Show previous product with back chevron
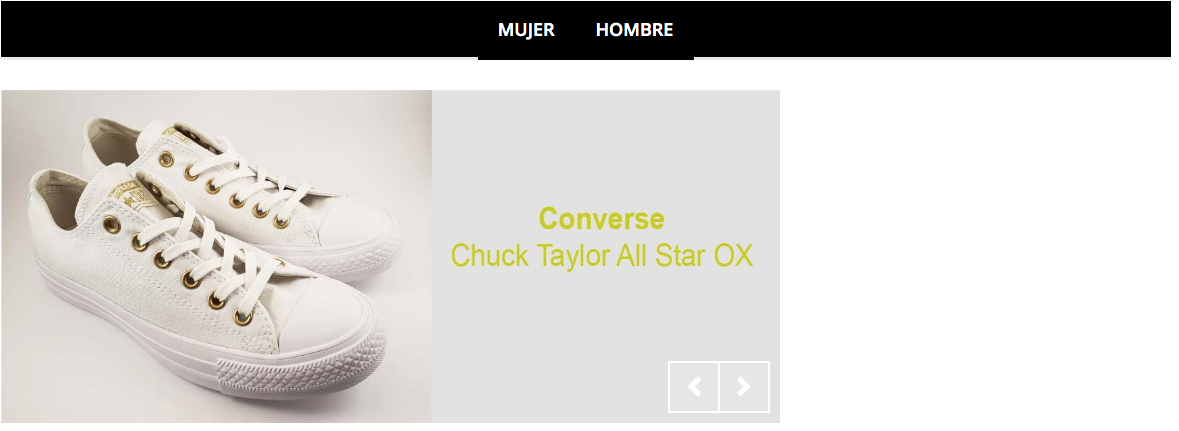This screenshot has height=431, width=1179. click(693, 387)
